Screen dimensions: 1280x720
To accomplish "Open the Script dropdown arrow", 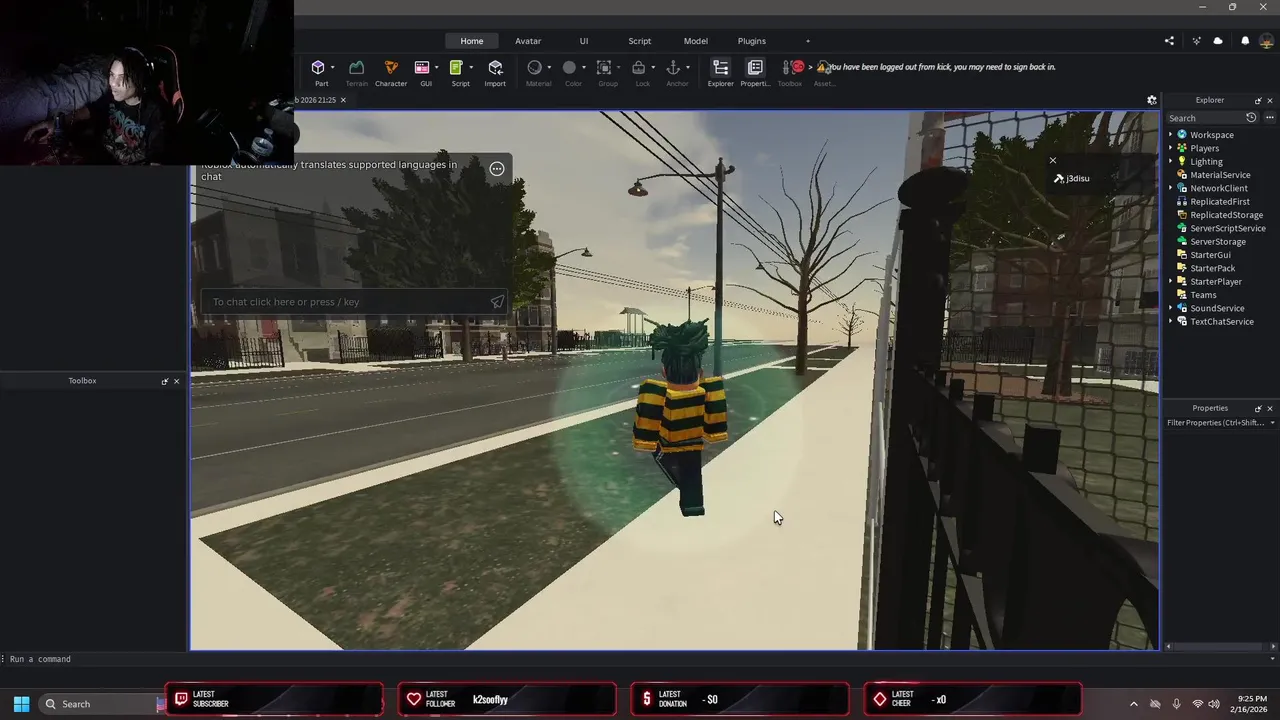I will (x=471, y=68).
